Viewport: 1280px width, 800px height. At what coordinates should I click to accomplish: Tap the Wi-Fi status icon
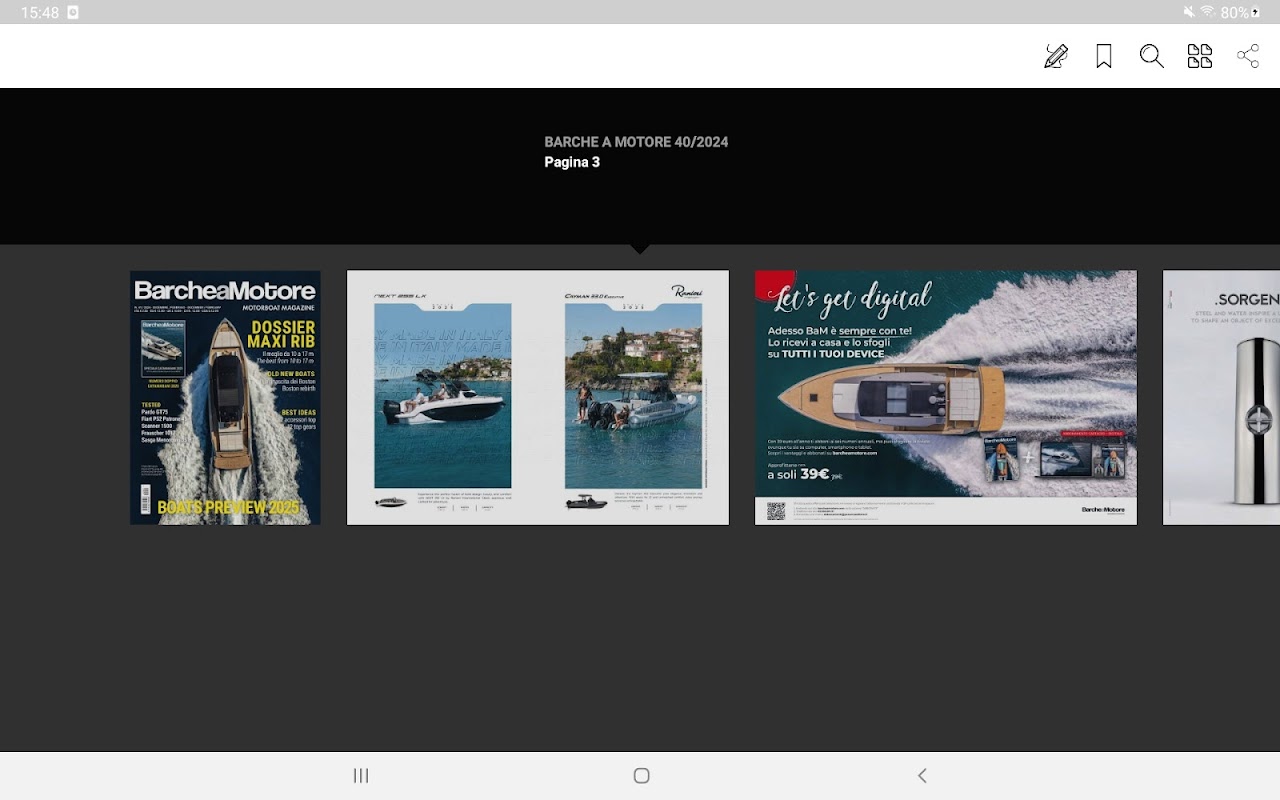pyautogui.click(x=1208, y=12)
